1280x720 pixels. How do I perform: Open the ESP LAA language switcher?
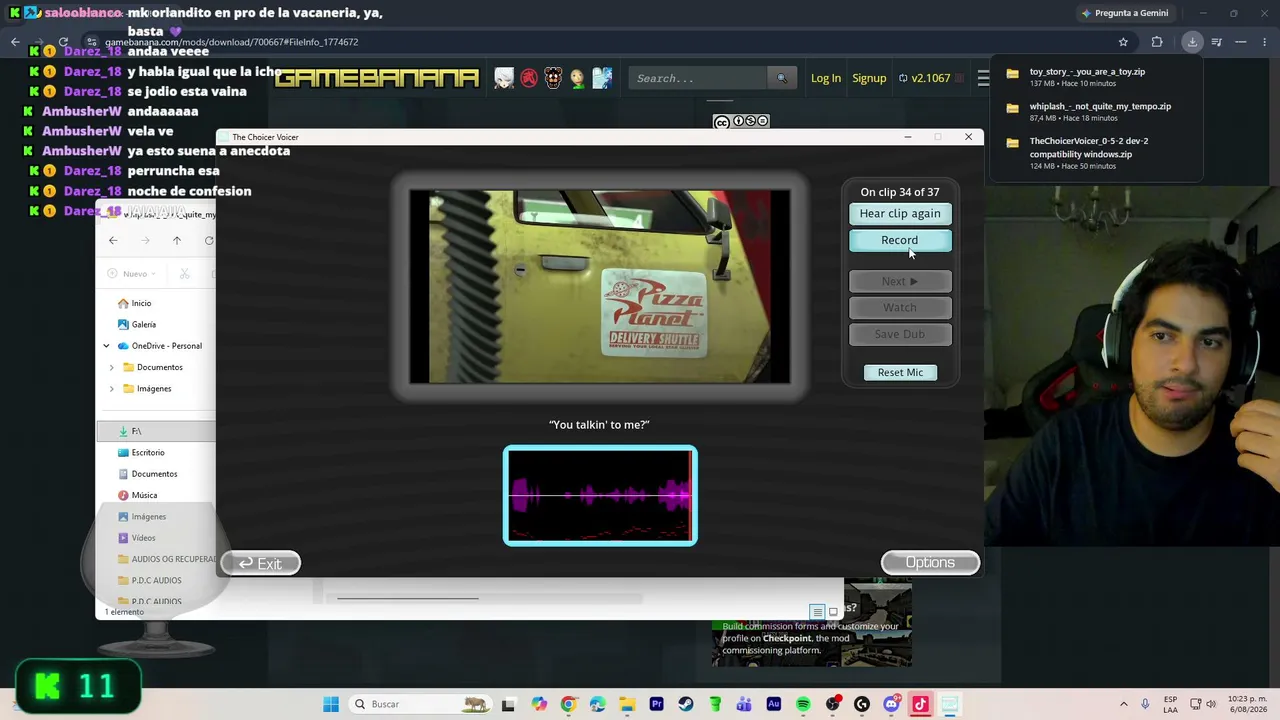1171,704
